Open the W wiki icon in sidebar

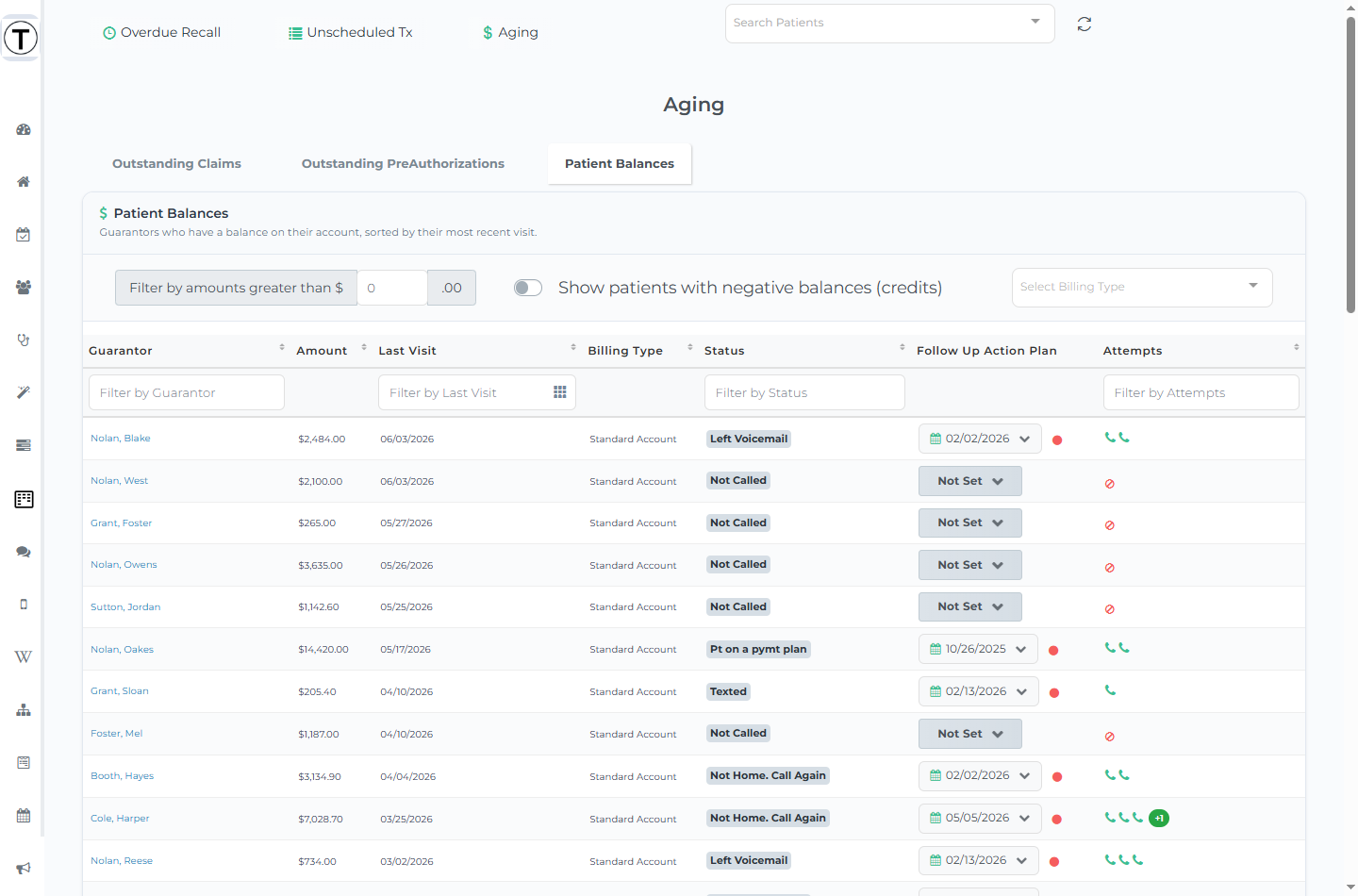[24, 657]
